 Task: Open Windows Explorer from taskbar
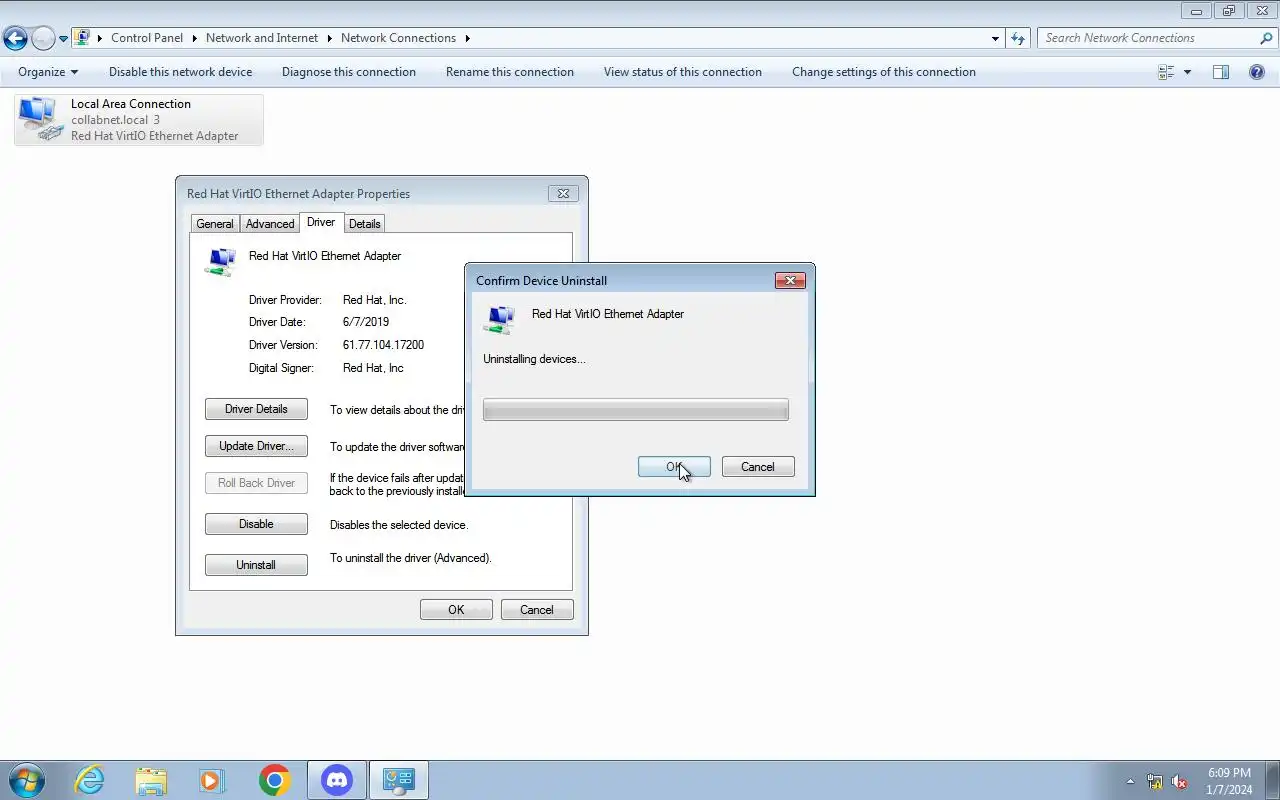tap(151, 780)
